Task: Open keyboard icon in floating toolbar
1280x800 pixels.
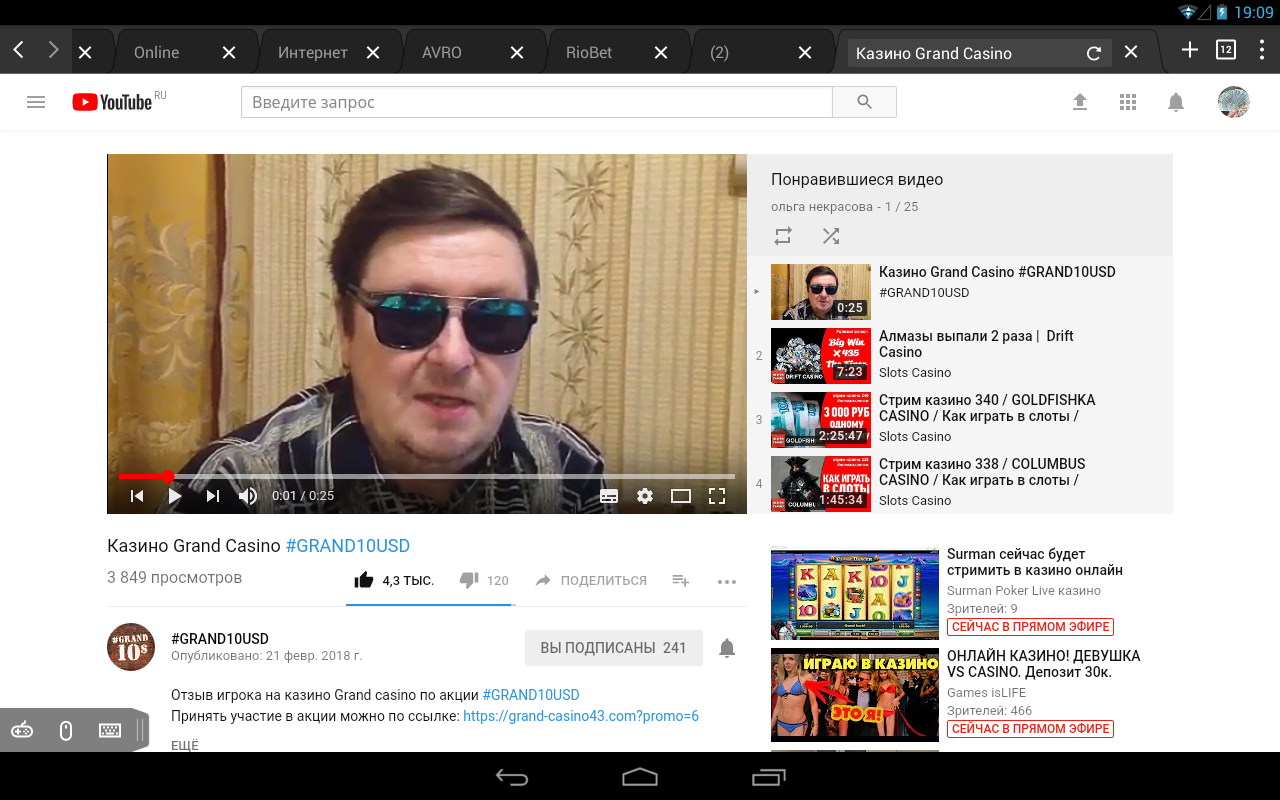Action: coord(110,731)
